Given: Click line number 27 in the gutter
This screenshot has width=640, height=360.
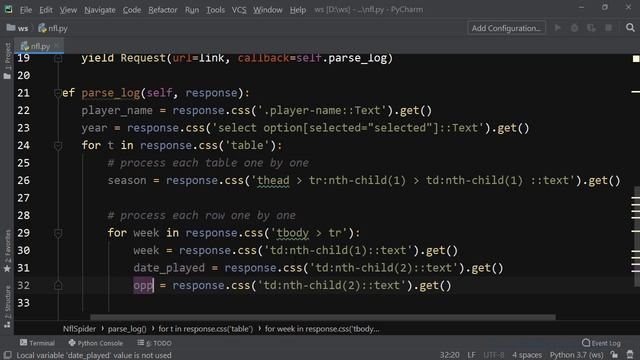Looking at the screenshot, I should point(24,198).
